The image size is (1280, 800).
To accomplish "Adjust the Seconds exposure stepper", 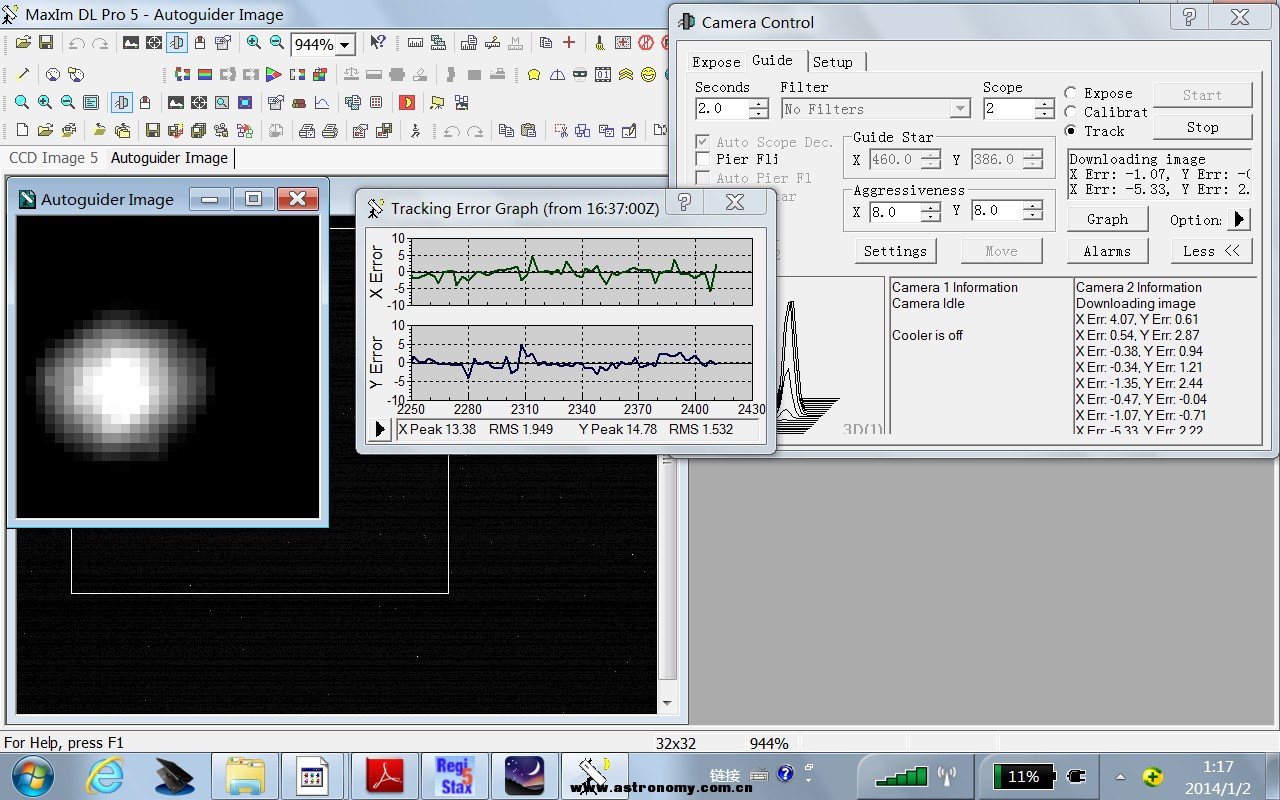I will [759, 109].
